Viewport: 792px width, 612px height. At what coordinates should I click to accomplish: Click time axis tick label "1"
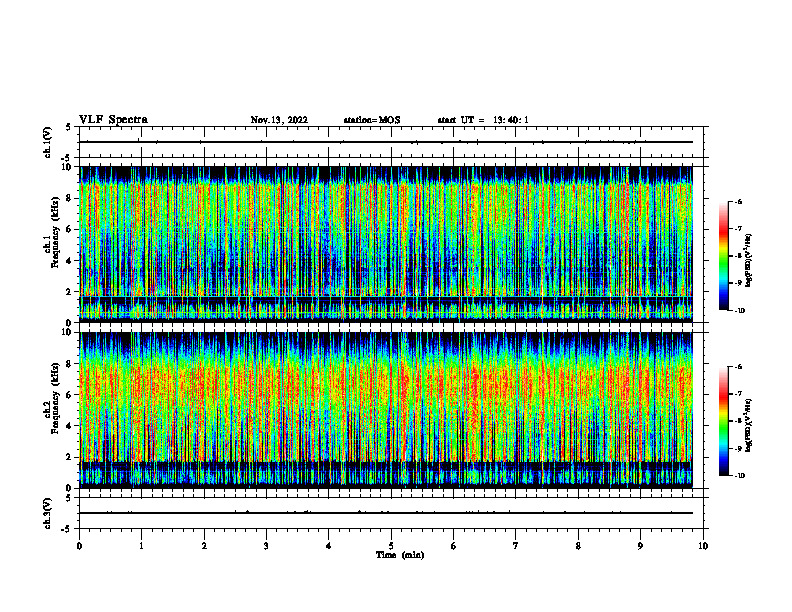click(x=141, y=546)
